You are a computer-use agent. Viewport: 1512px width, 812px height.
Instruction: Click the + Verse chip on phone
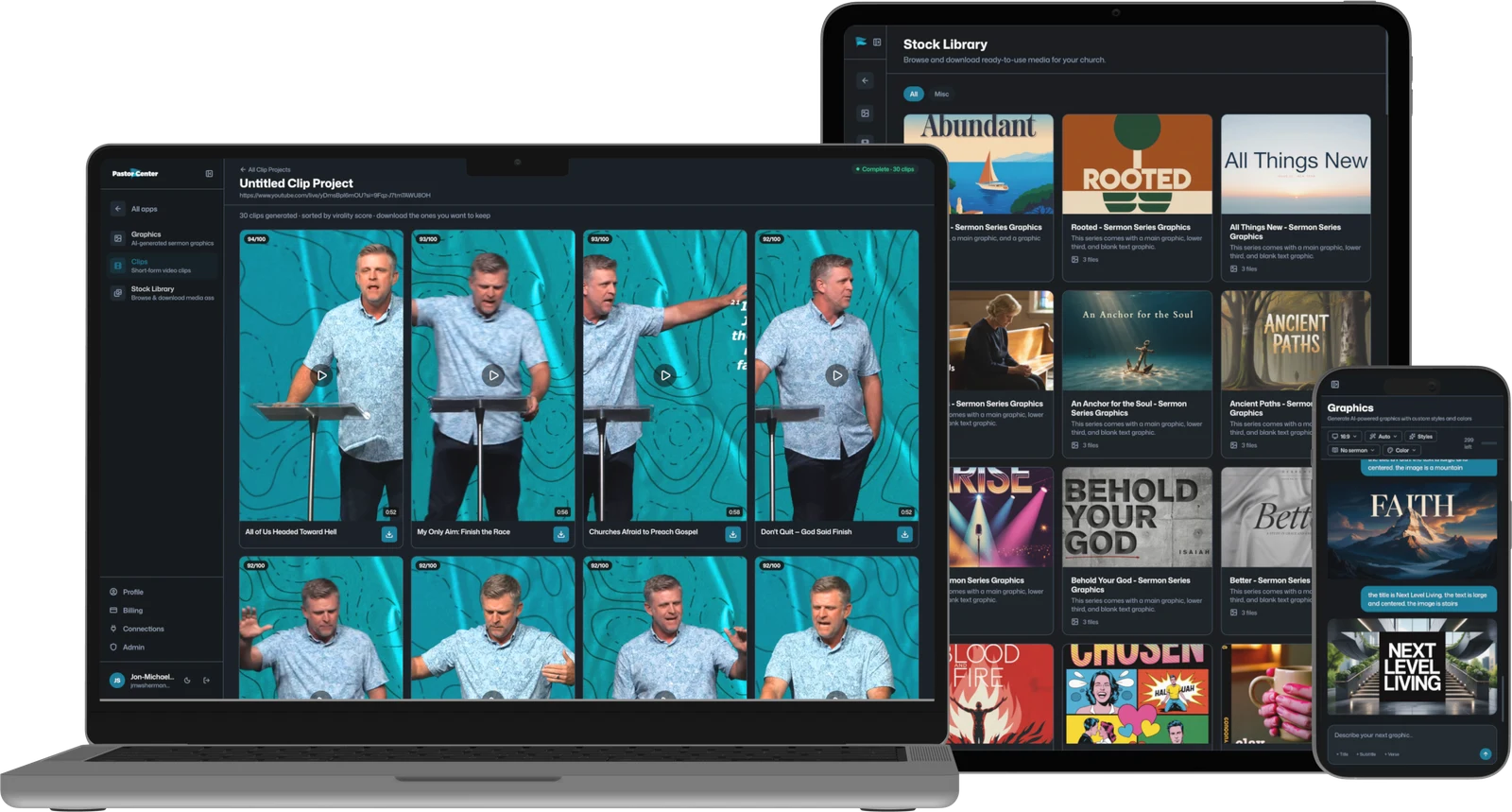point(1392,754)
